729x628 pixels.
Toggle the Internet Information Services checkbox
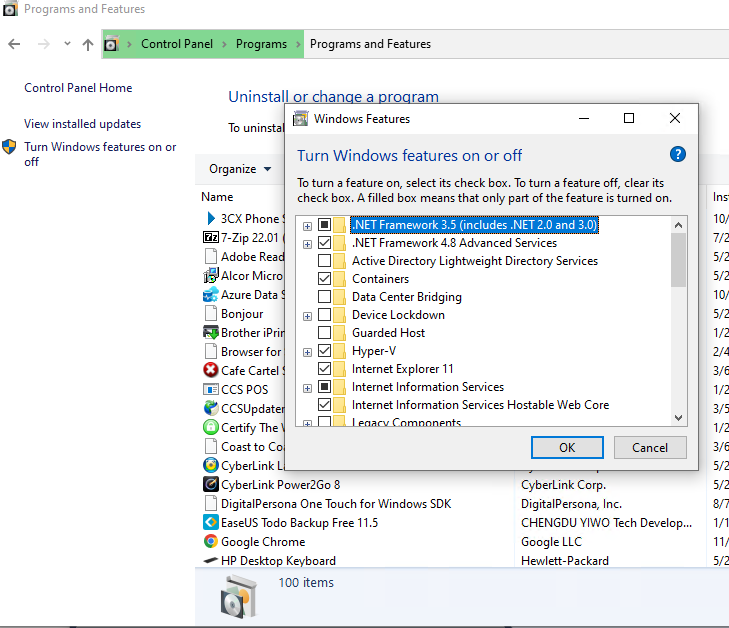coord(325,387)
